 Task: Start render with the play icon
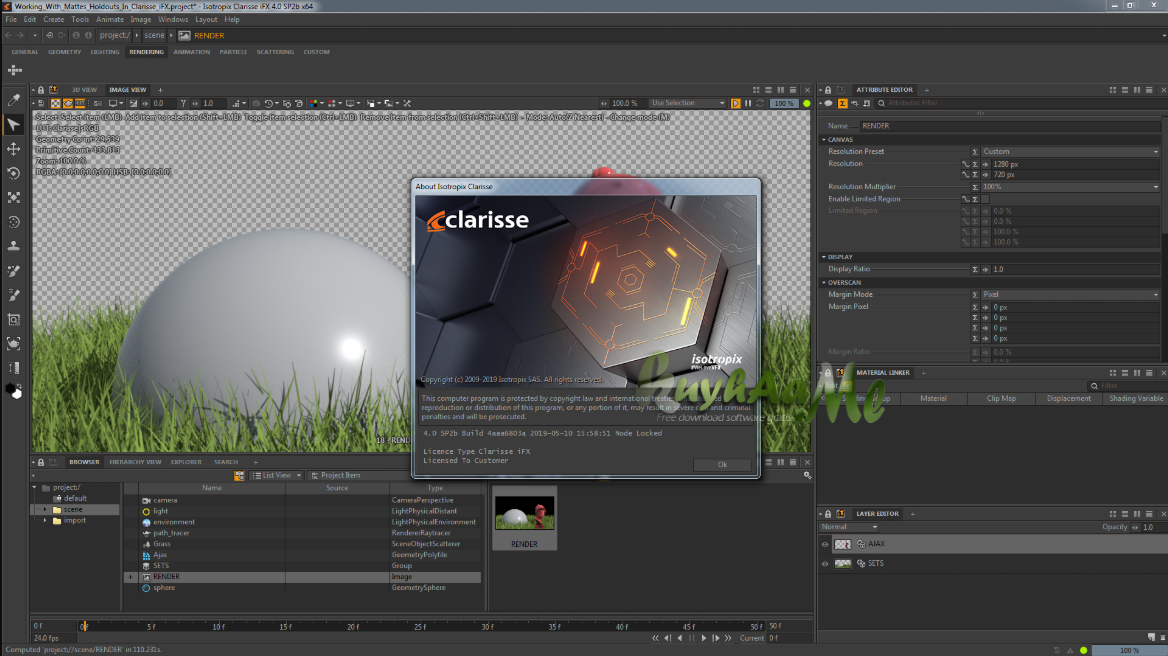click(735, 104)
